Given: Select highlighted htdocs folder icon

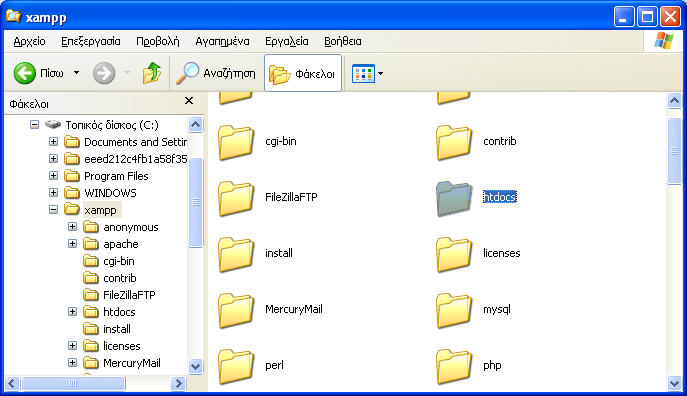Looking at the screenshot, I should [x=454, y=198].
